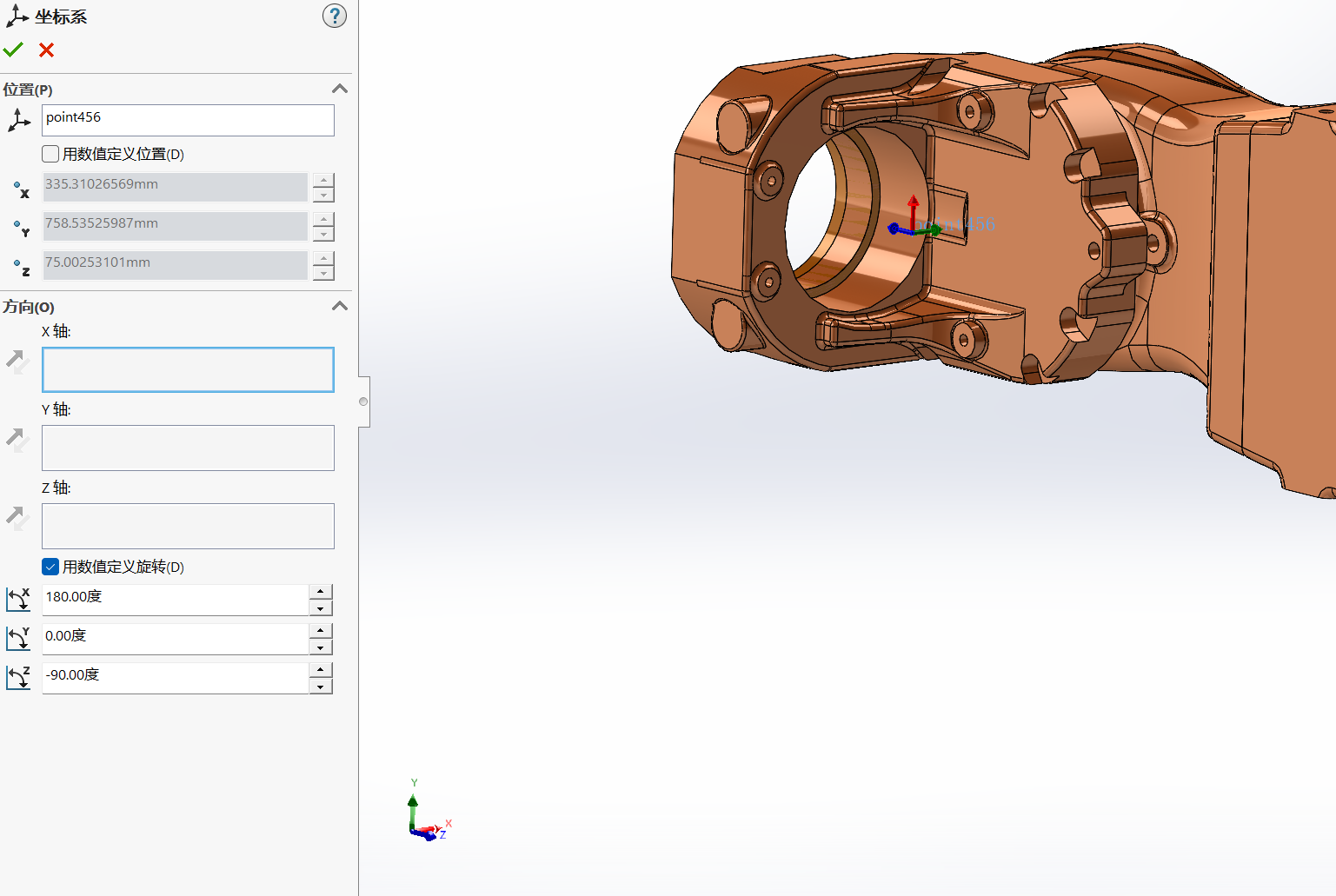Screen dimensions: 1336x896
Task: Increase X rotation angle with up arrow
Action: tap(321, 591)
